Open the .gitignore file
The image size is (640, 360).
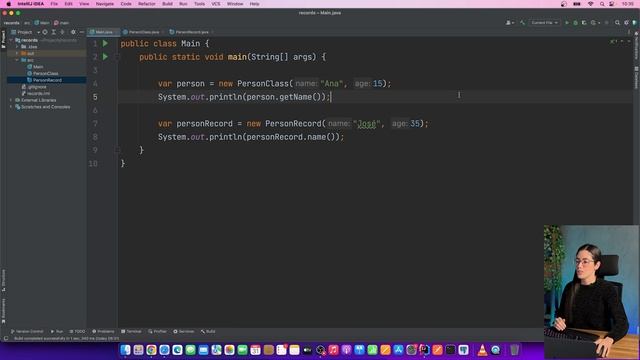34,87
